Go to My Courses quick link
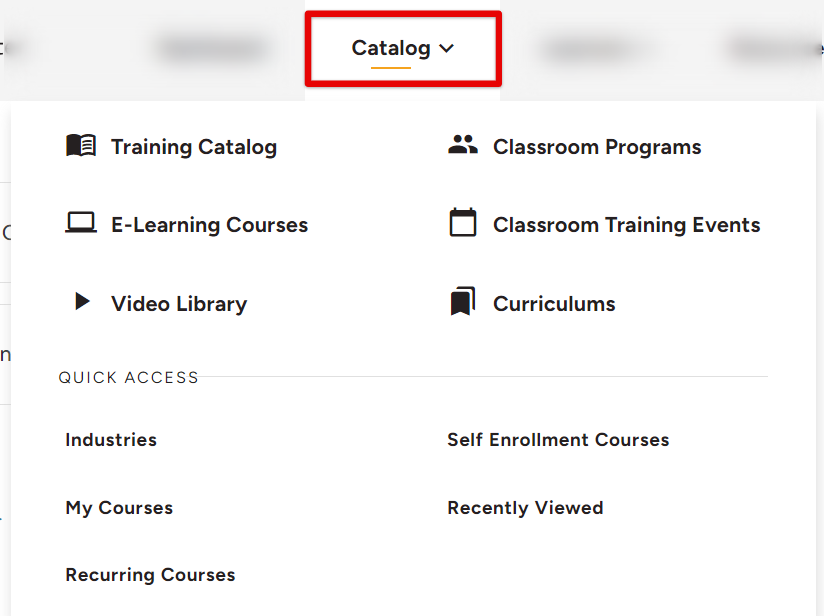824x616 pixels. [x=119, y=508]
